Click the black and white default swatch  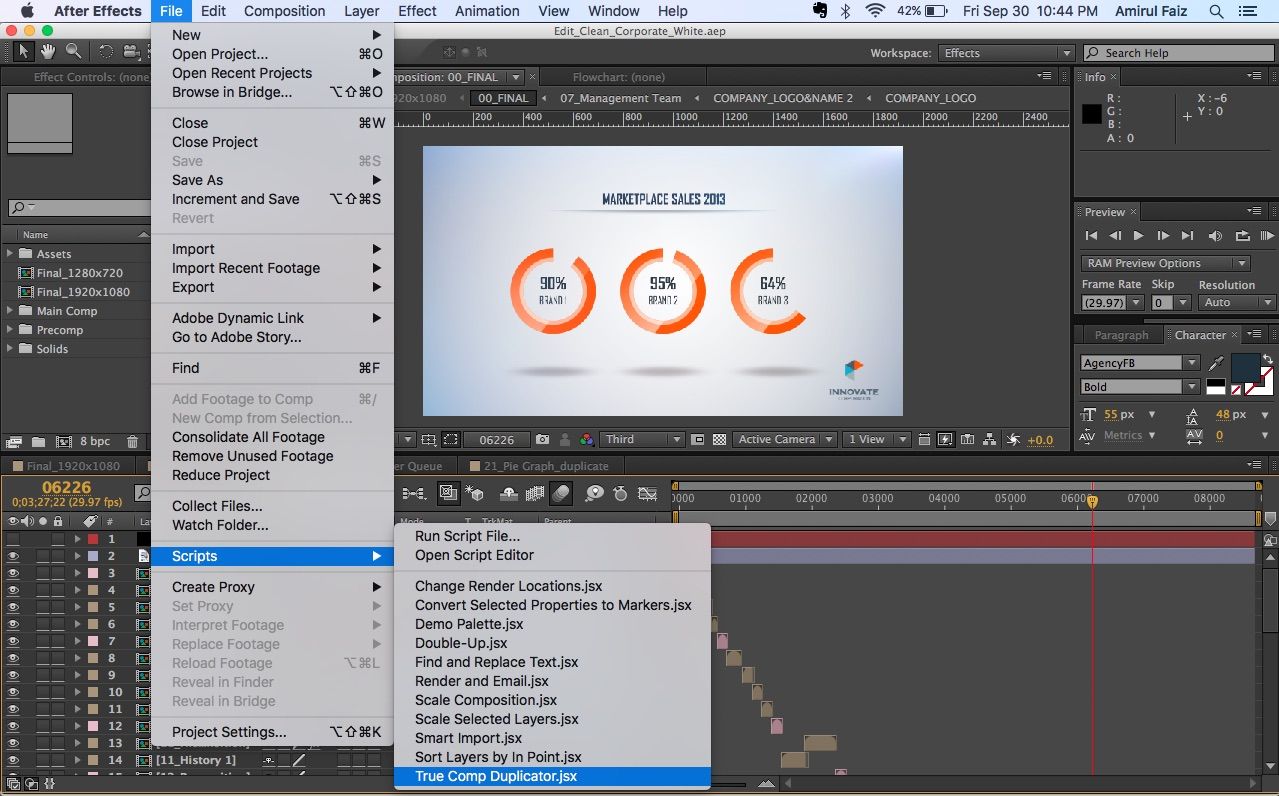point(1216,387)
